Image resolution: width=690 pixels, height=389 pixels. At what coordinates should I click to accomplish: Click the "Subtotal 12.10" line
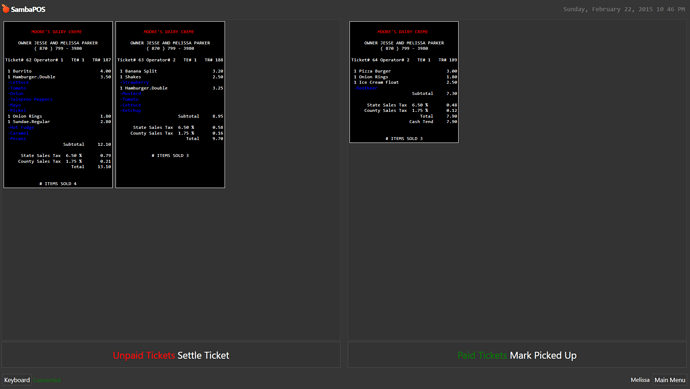click(87, 144)
